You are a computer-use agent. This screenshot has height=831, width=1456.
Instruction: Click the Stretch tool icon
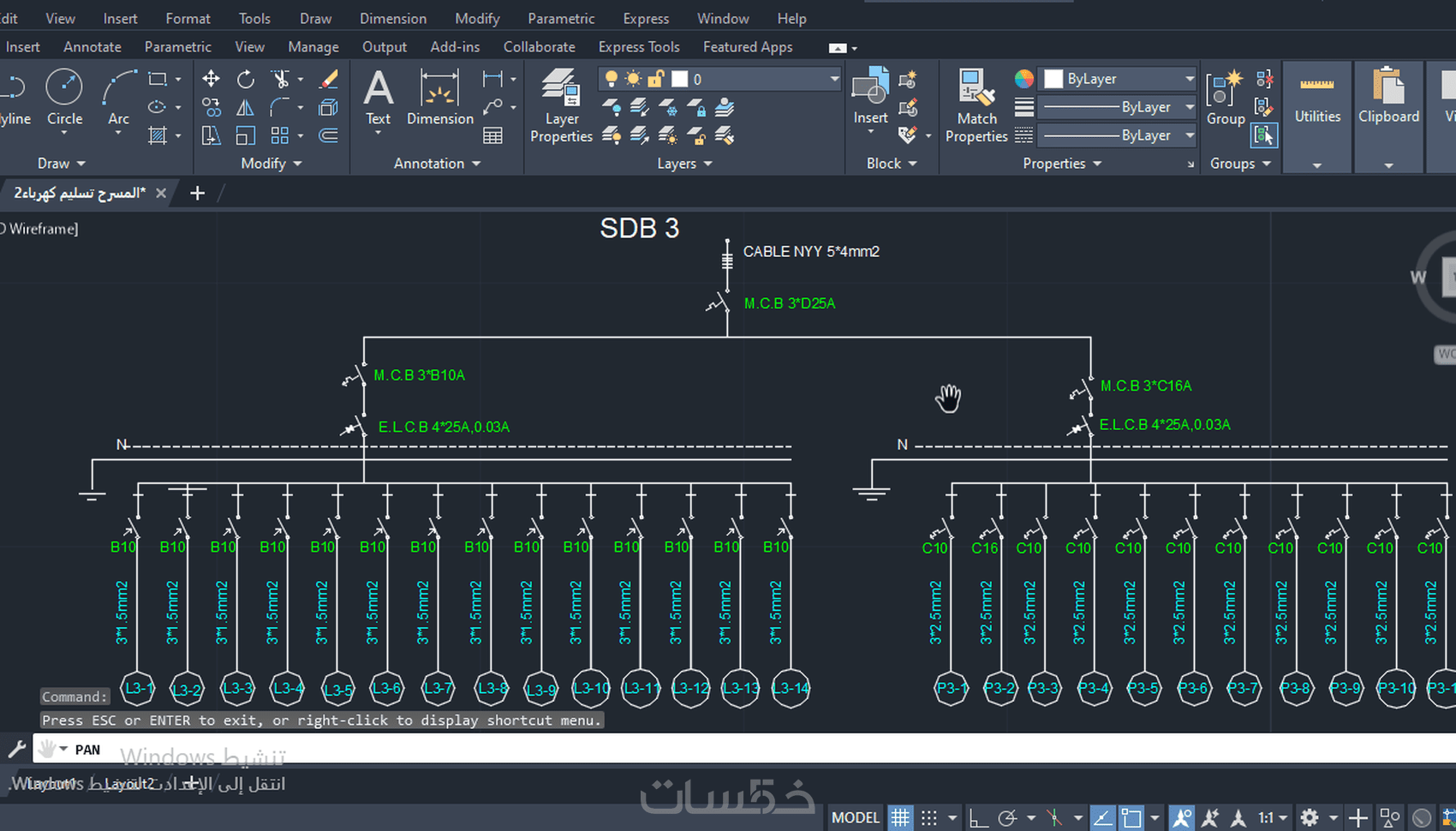click(211, 135)
